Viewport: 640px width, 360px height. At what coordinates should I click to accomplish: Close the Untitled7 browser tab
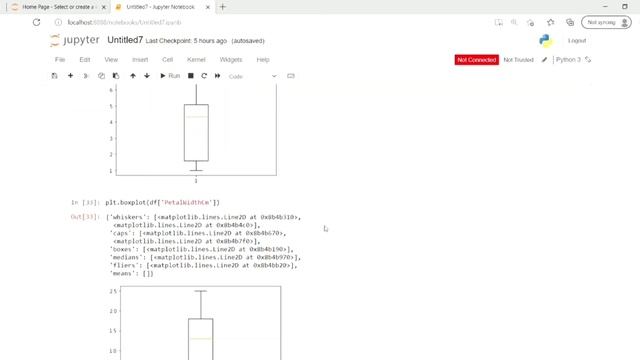pos(208,7)
